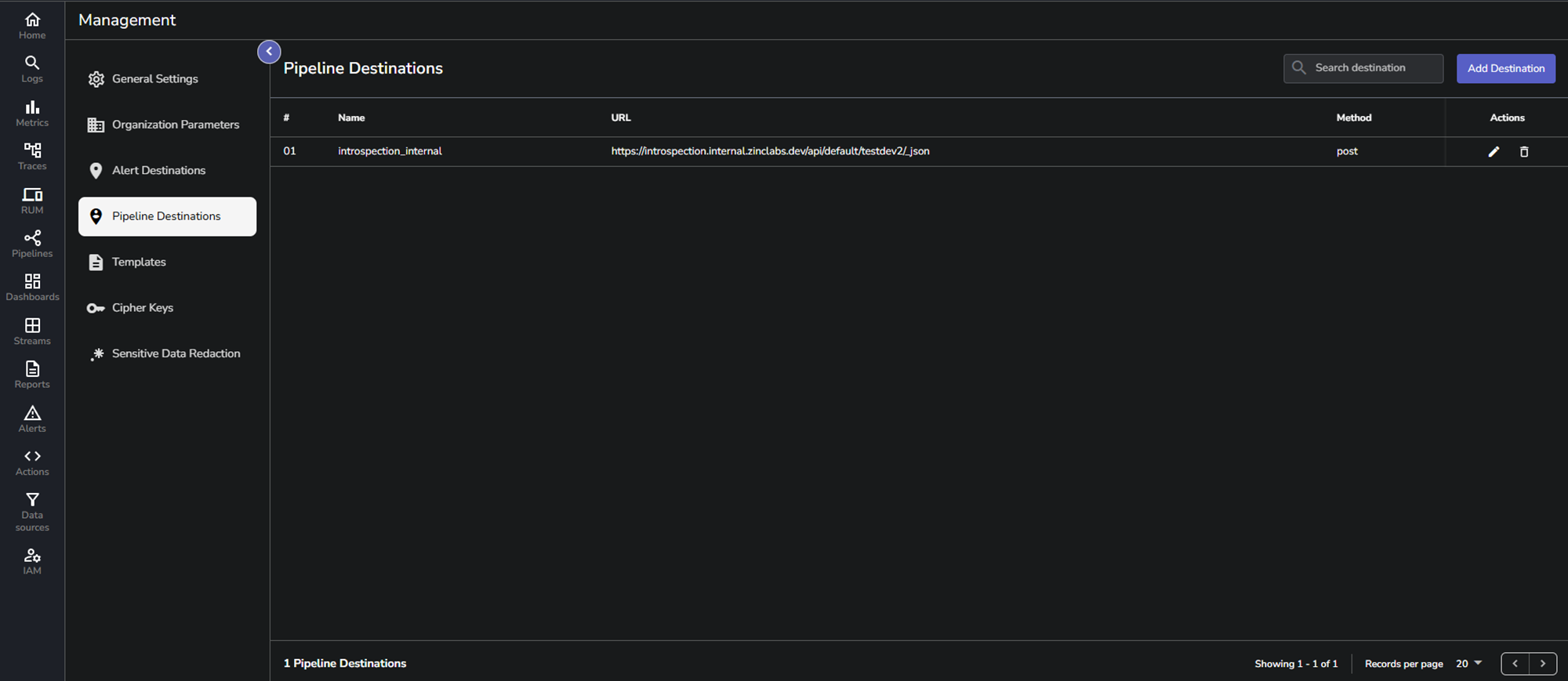Open the Records per page dropdown

point(1469,664)
